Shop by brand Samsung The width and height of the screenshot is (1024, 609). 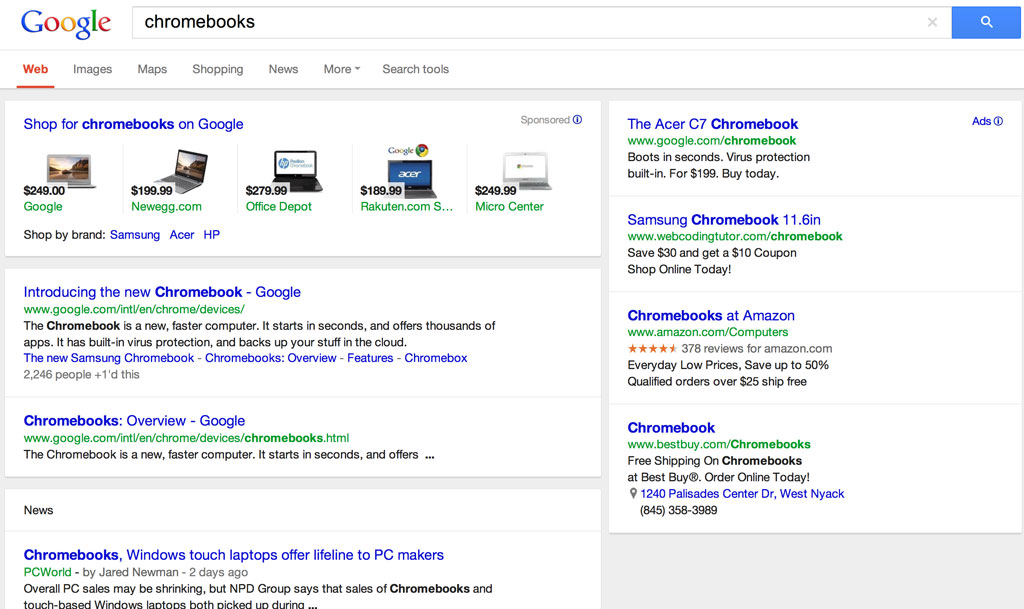[135, 235]
